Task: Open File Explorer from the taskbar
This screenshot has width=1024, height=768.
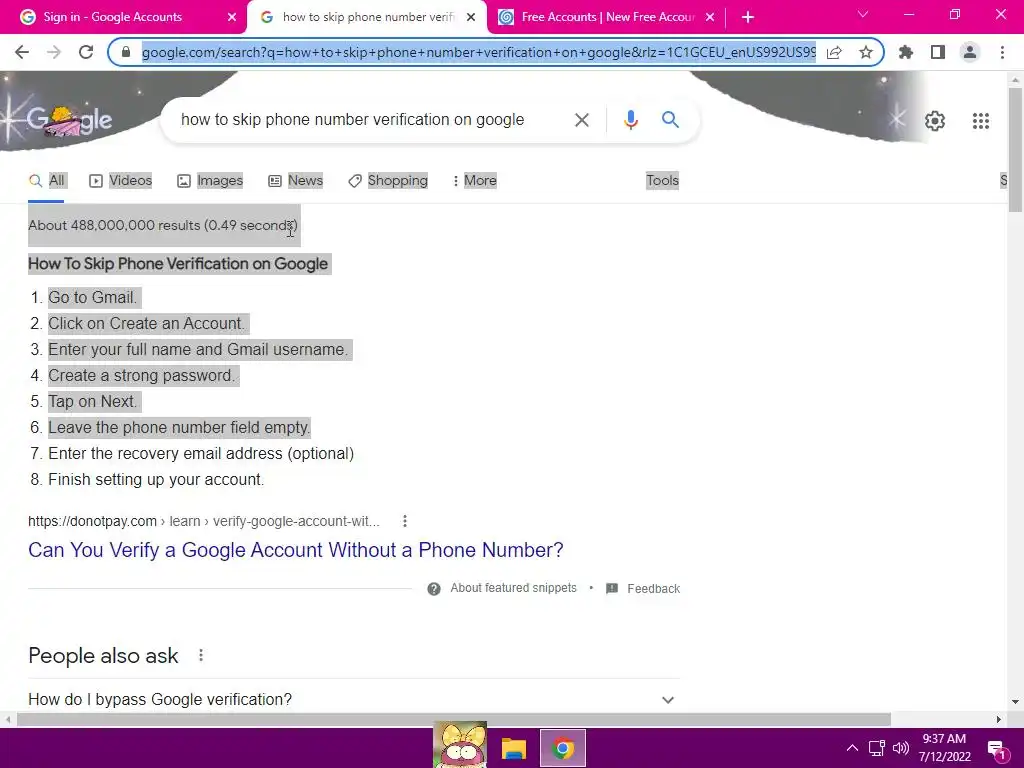Action: (514, 748)
